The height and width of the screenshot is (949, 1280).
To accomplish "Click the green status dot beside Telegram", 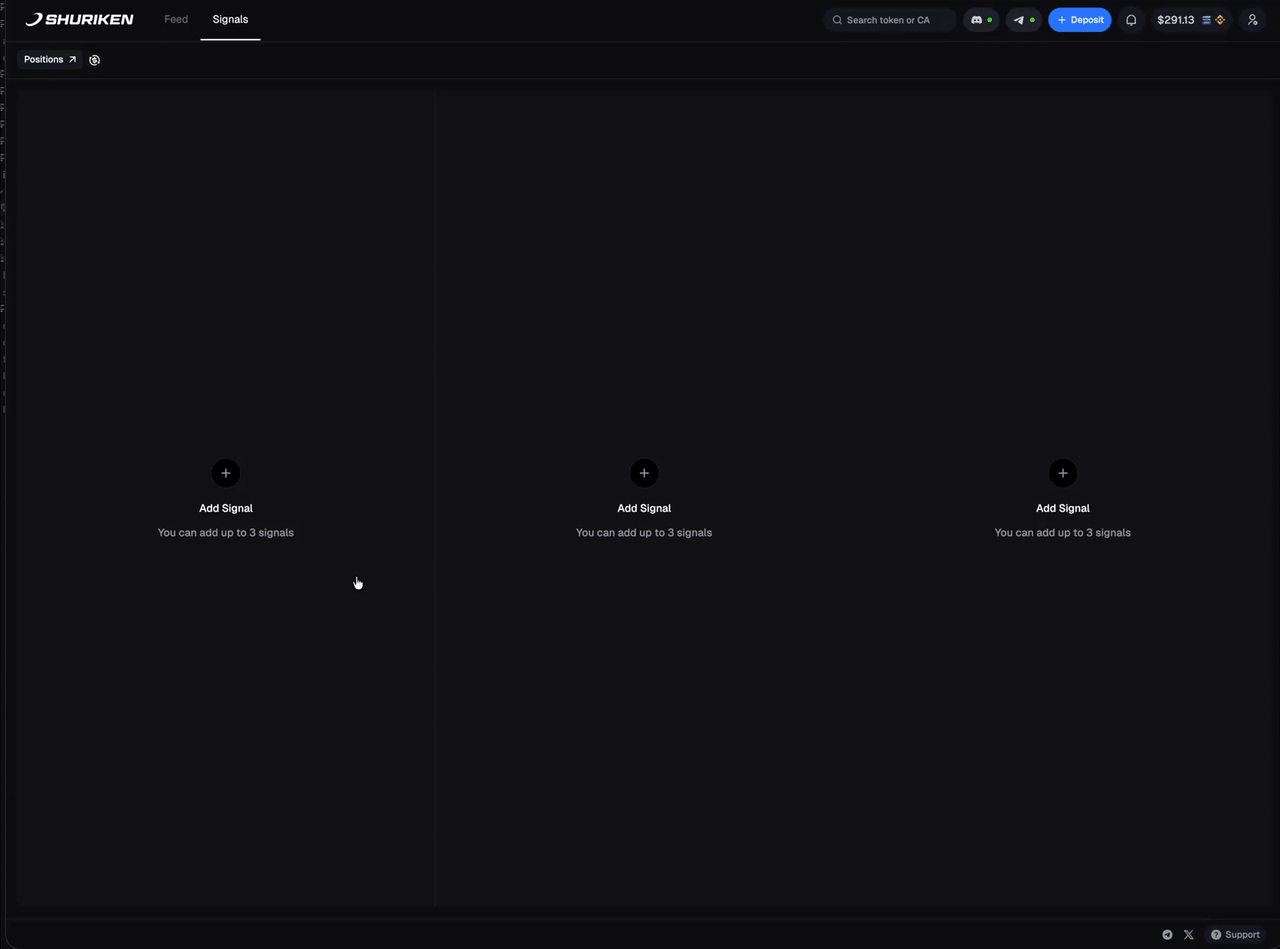I will (1032, 19).
